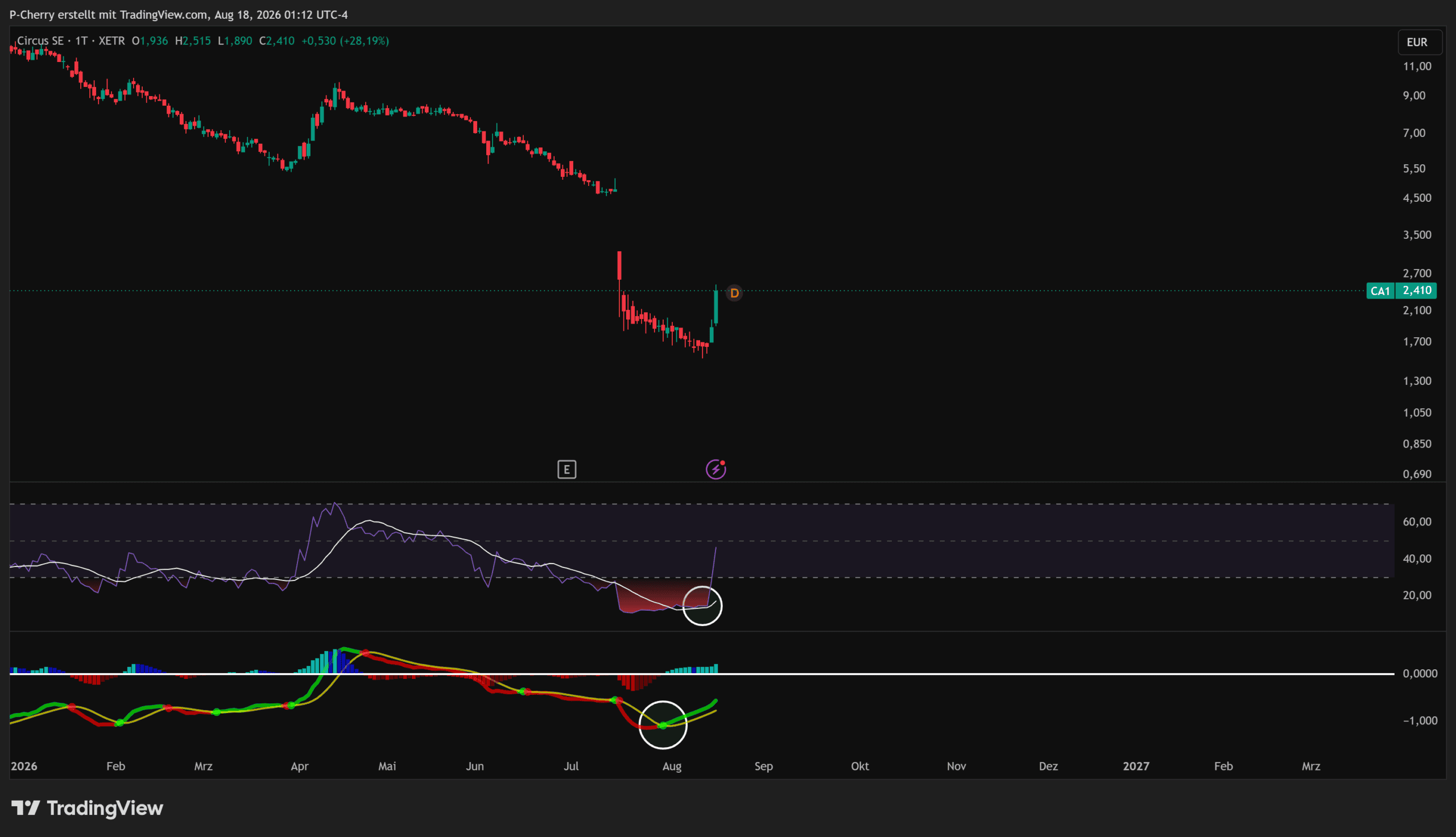Viewport: 1456px width, 837px height.
Task: Click the low value L1,890
Action: [235, 41]
